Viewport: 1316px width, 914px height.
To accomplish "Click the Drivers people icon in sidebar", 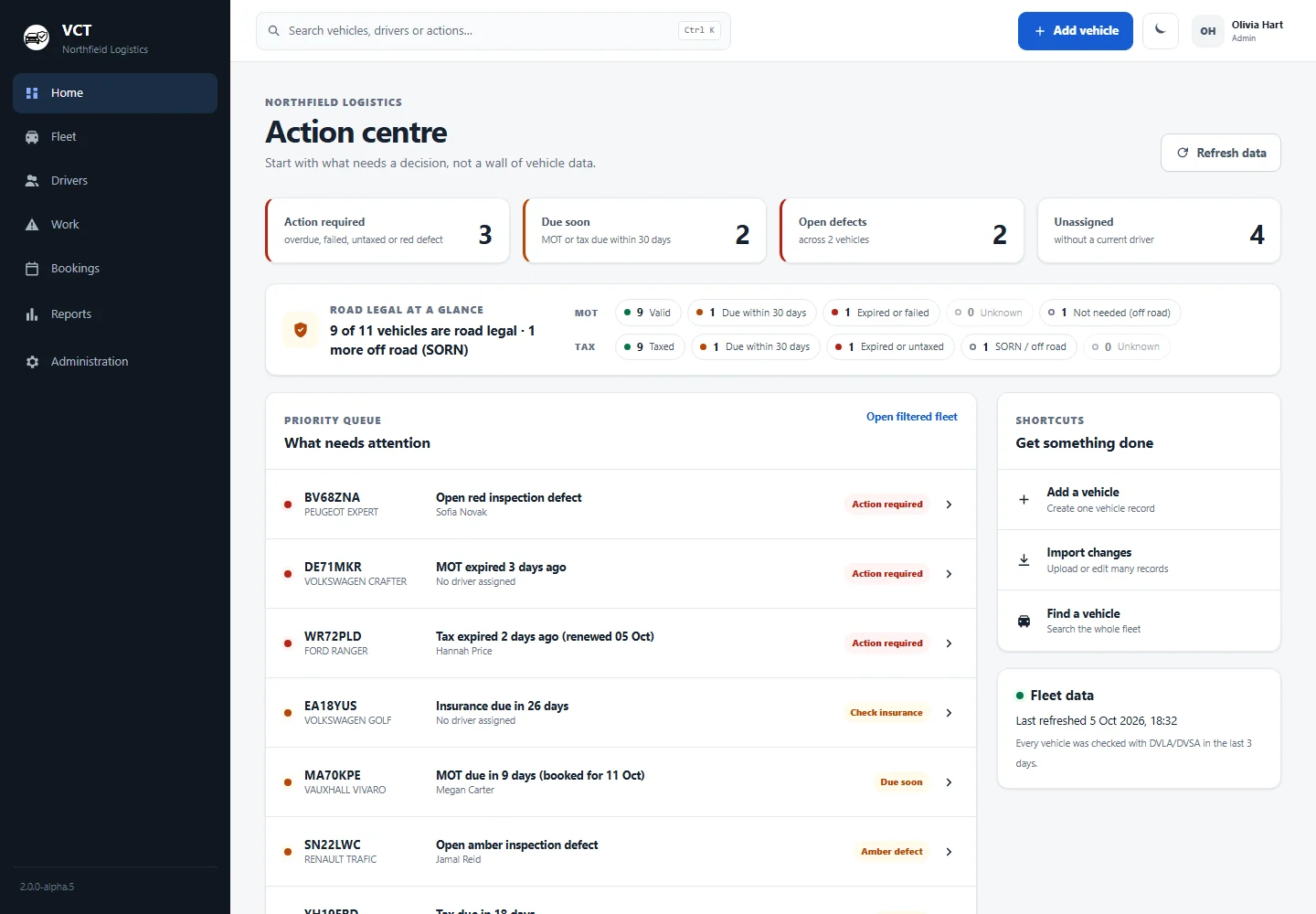I will click(32, 181).
